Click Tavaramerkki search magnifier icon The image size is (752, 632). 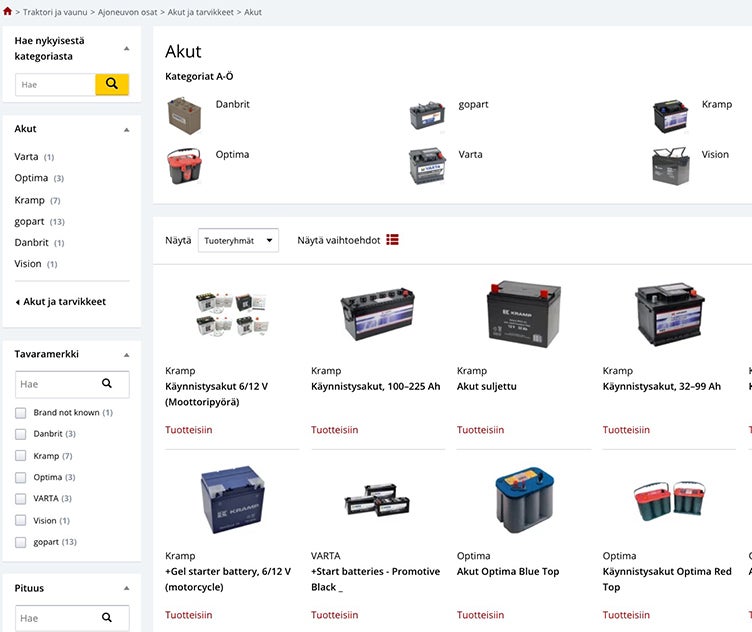click(107, 384)
